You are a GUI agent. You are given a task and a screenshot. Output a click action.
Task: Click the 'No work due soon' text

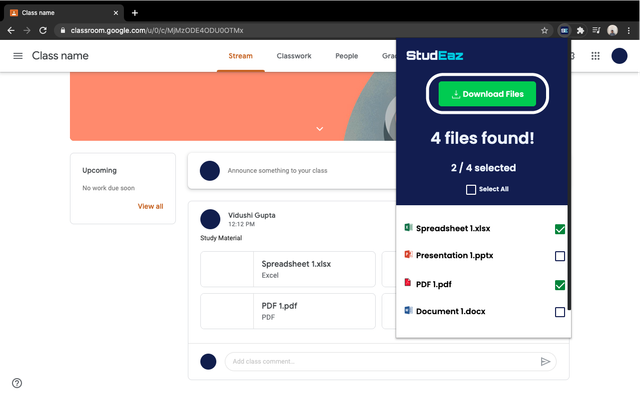point(109,188)
